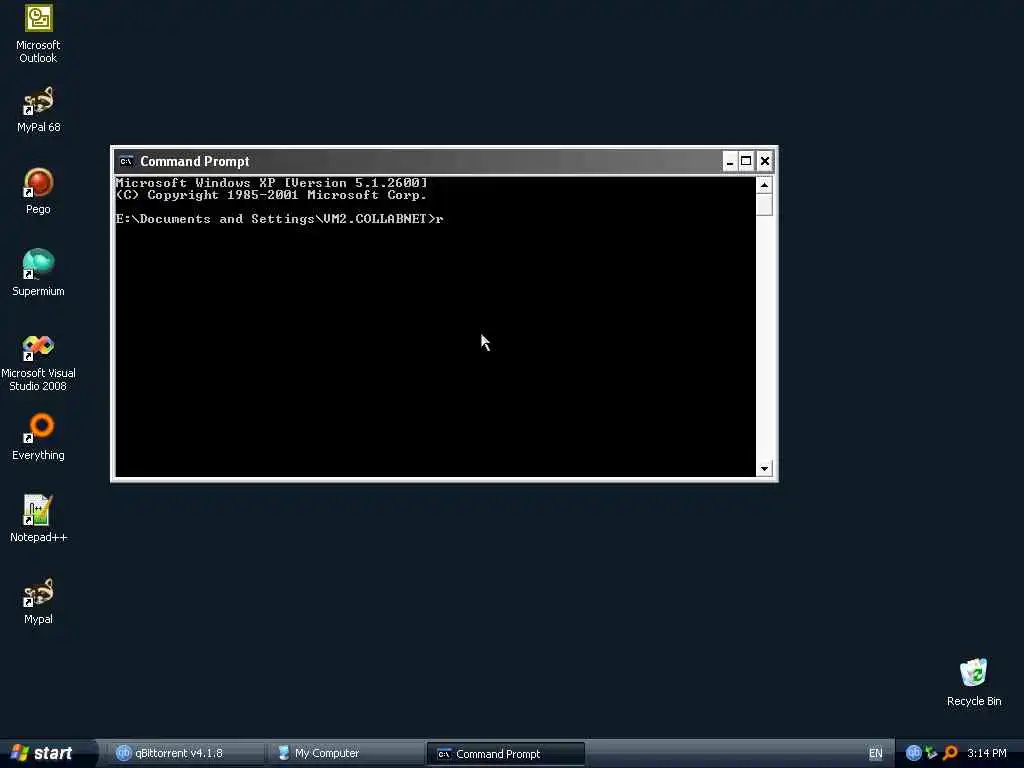Click the EN language indicator
Image resolution: width=1024 pixels, height=768 pixels.
point(875,754)
